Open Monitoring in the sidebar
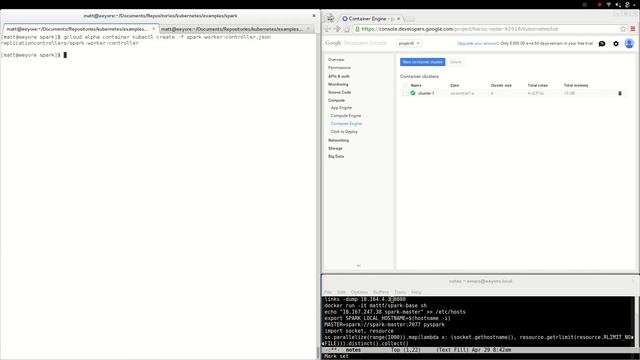The height and width of the screenshot is (360, 640). click(x=338, y=84)
